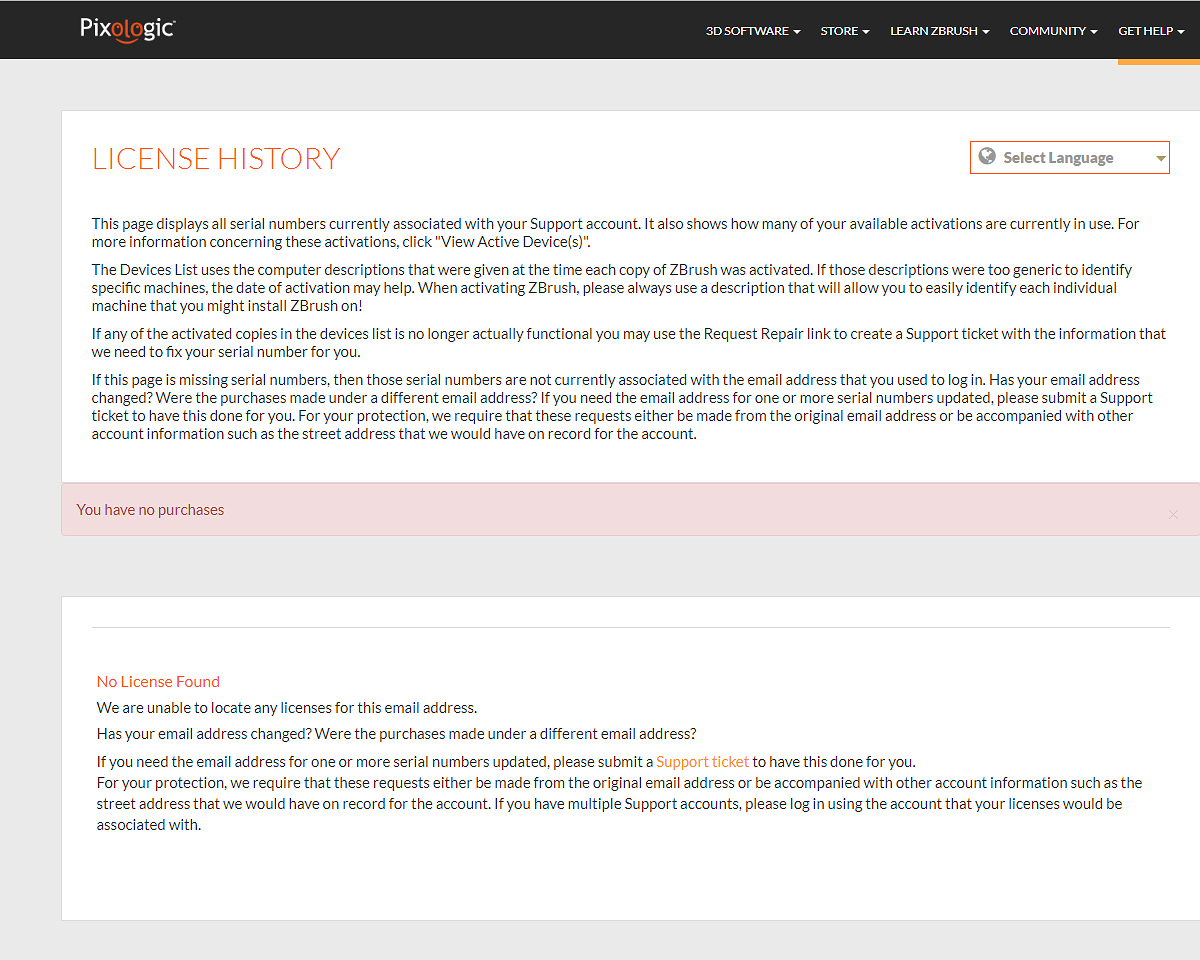This screenshot has height=960, width=1200.
Task: Click the paragraph starting 'If any of the activated copies'
Action: [629, 343]
